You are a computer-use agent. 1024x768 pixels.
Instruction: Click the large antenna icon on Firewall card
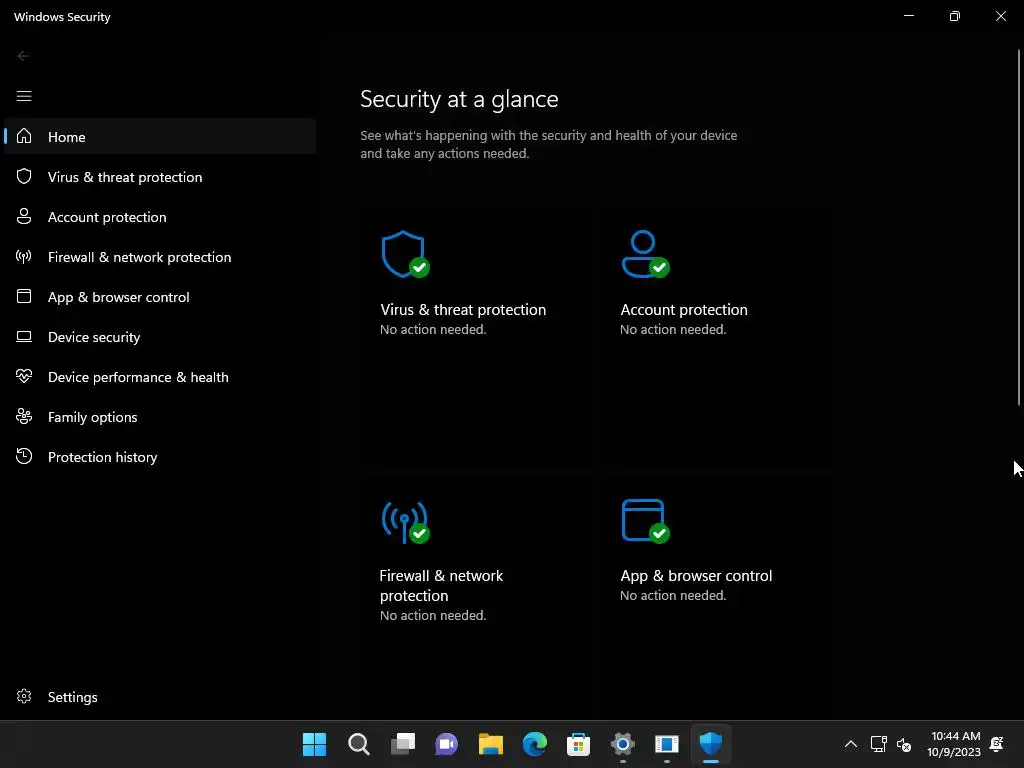tap(406, 522)
